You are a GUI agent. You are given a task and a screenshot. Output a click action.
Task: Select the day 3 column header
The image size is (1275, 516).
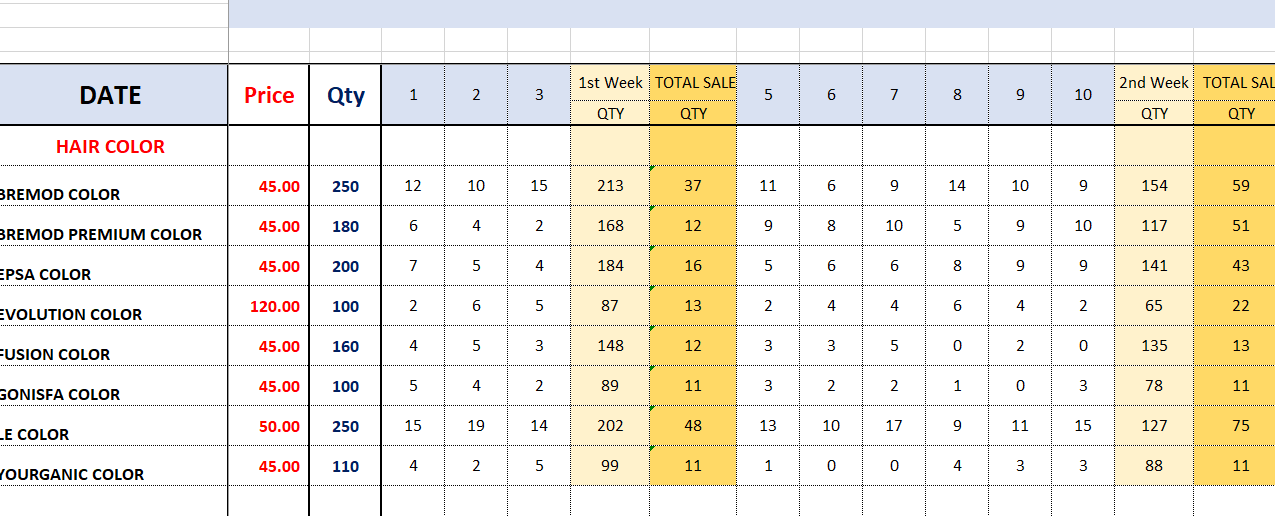[x=539, y=95]
